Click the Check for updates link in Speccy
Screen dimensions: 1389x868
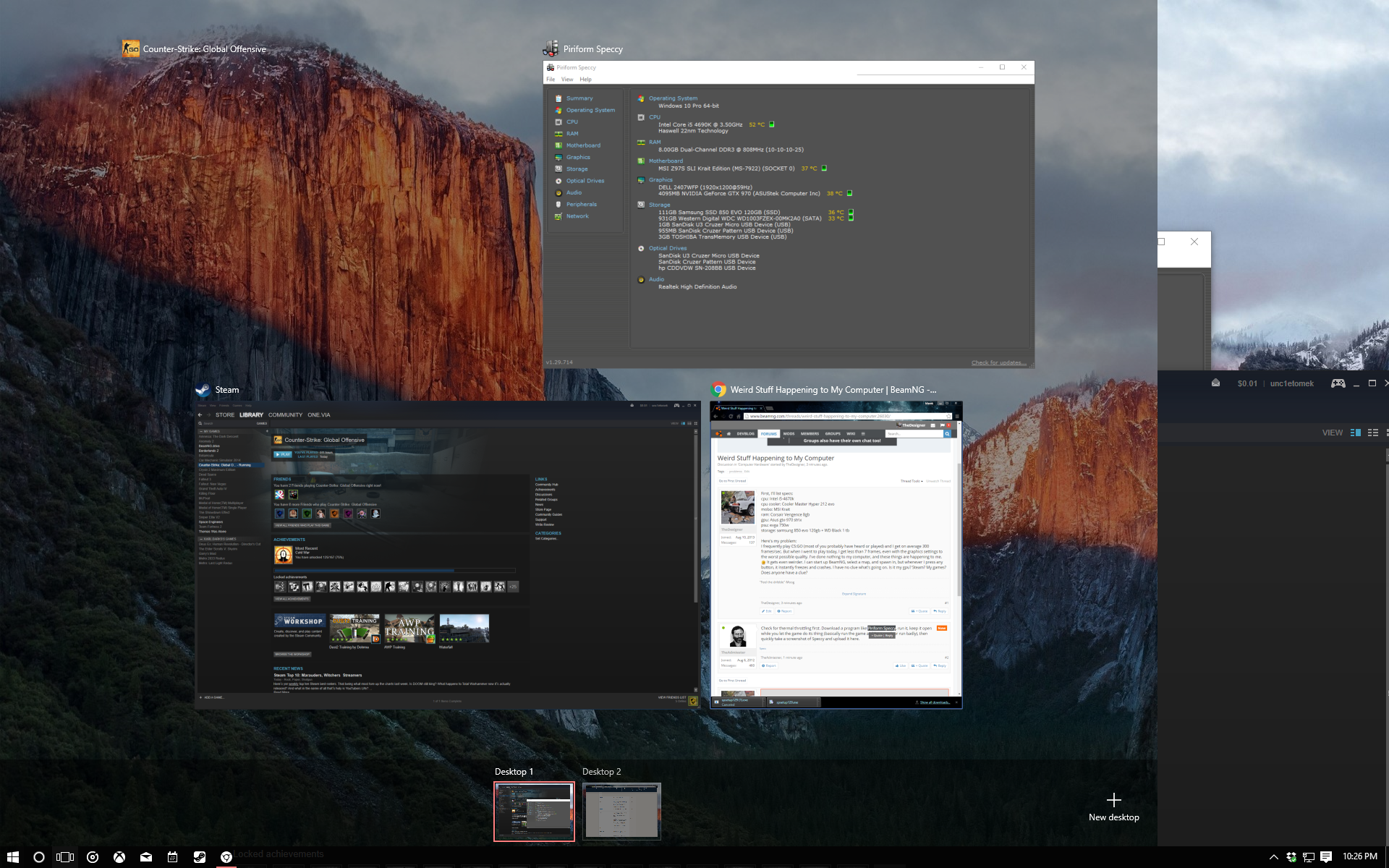(x=998, y=363)
